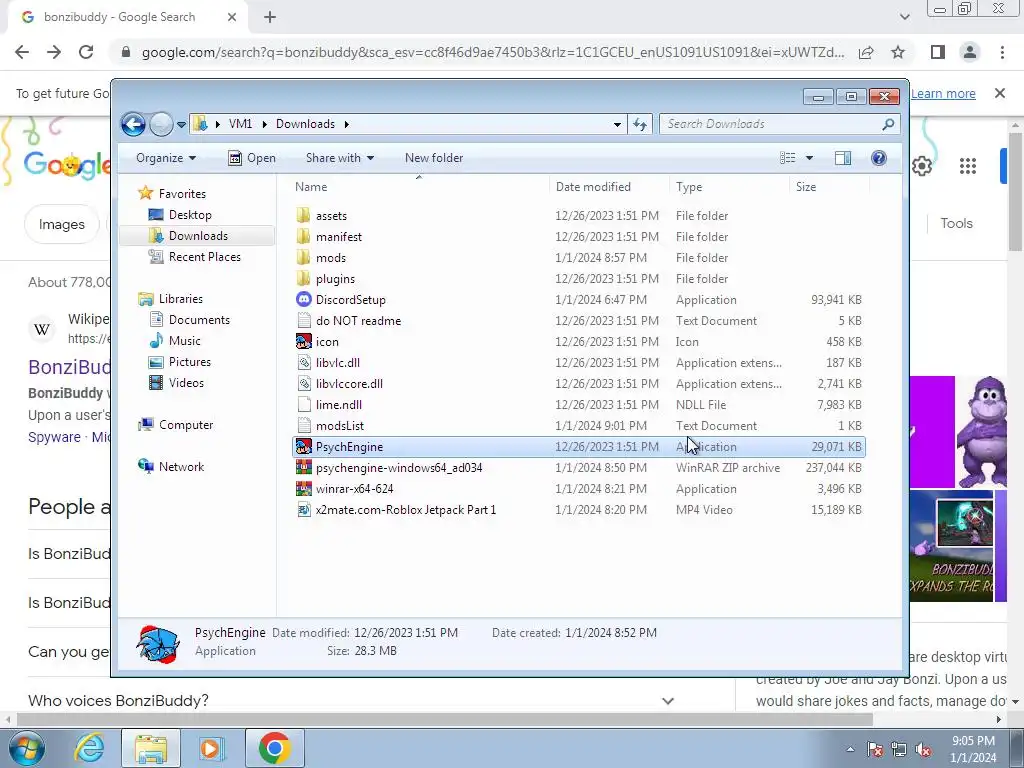Click Learn more link in Chrome
Image resolution: width=1024 pixels, height=768 pixels.
click(943, 94)
